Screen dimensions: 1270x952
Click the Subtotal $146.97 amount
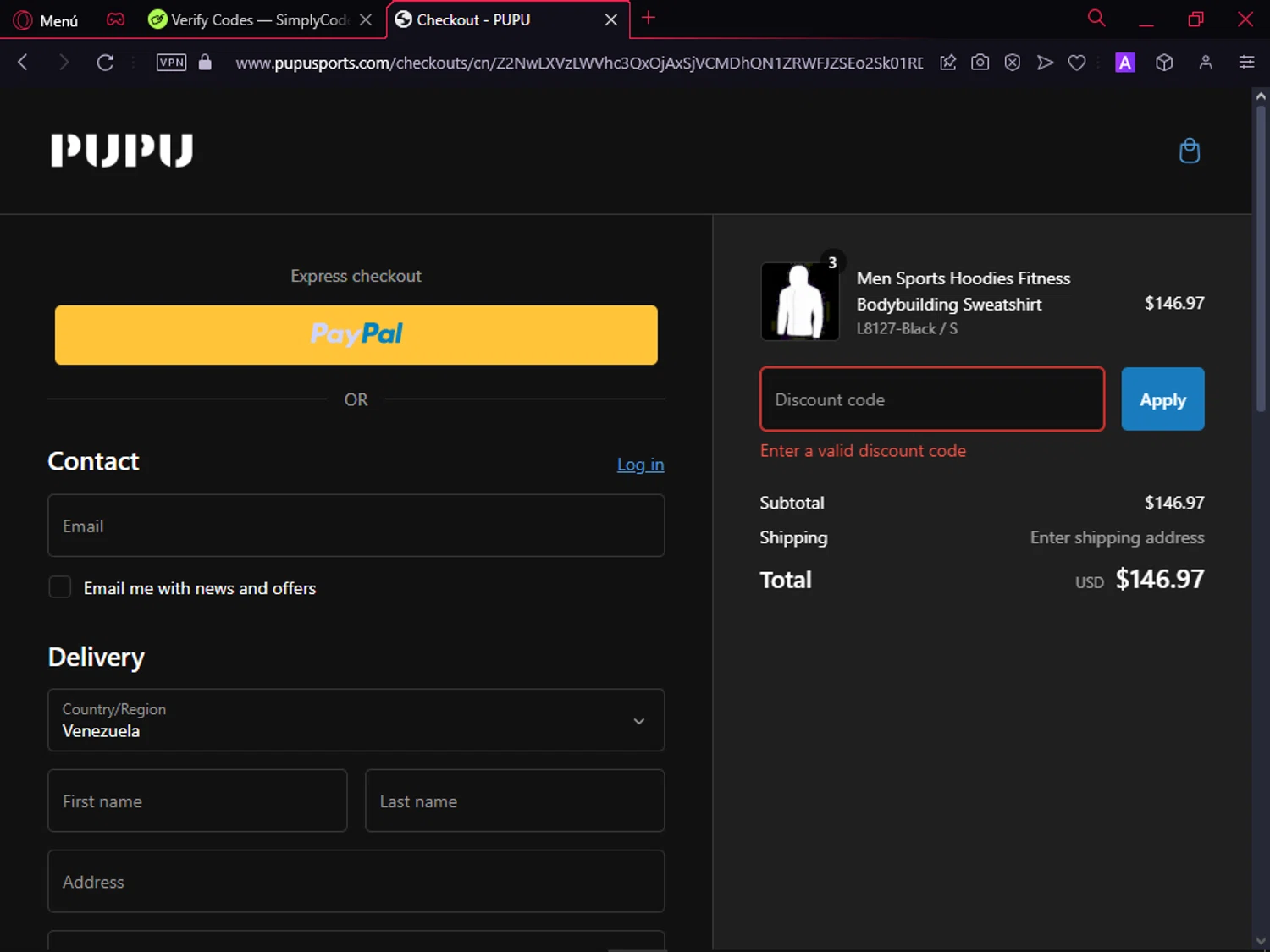click(x=1174, y=503)
